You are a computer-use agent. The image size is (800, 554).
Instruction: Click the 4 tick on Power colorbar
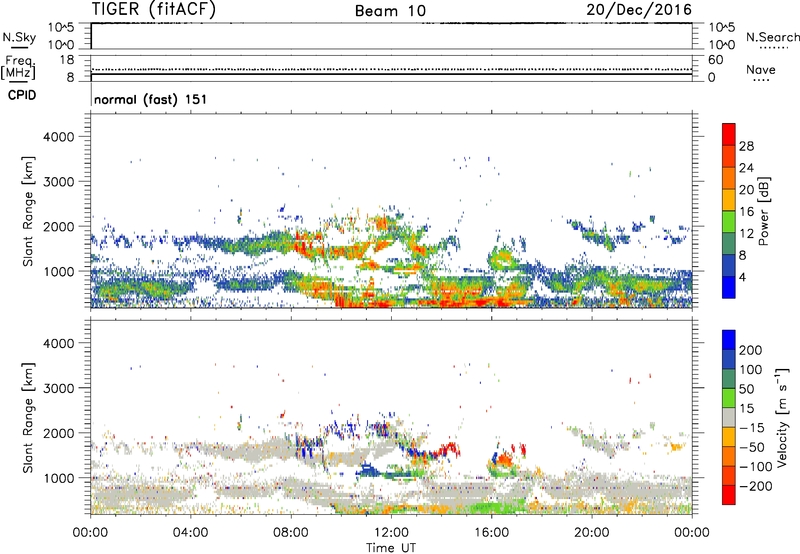pyautogui.click(x=743, y=276)
